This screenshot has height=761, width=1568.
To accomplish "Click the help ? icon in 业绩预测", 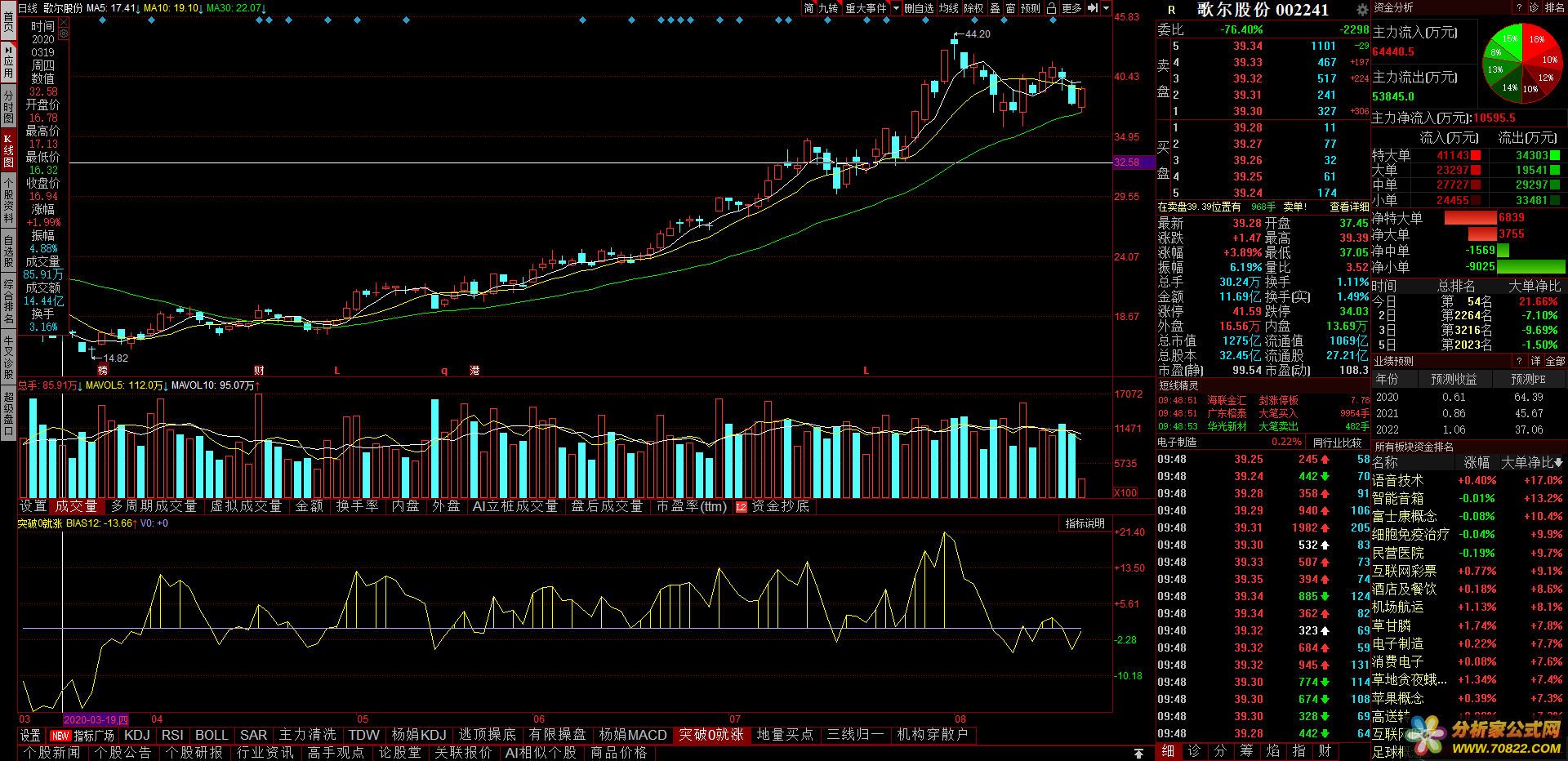I will (1519, 361).
